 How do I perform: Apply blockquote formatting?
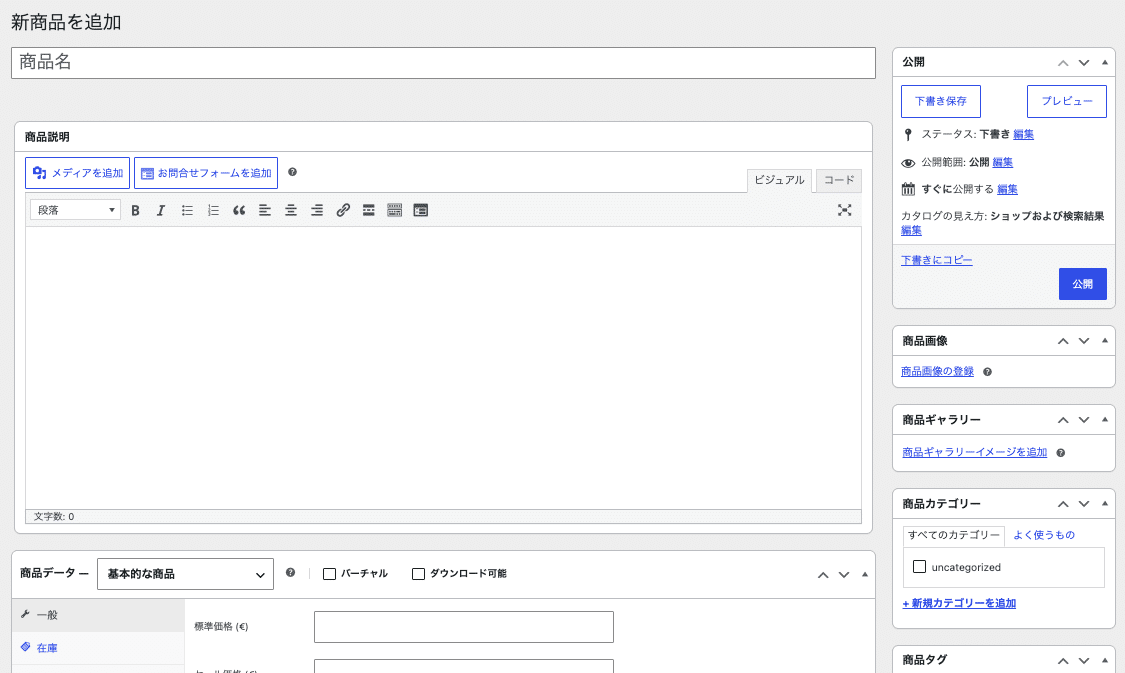(x=239, y=210)
